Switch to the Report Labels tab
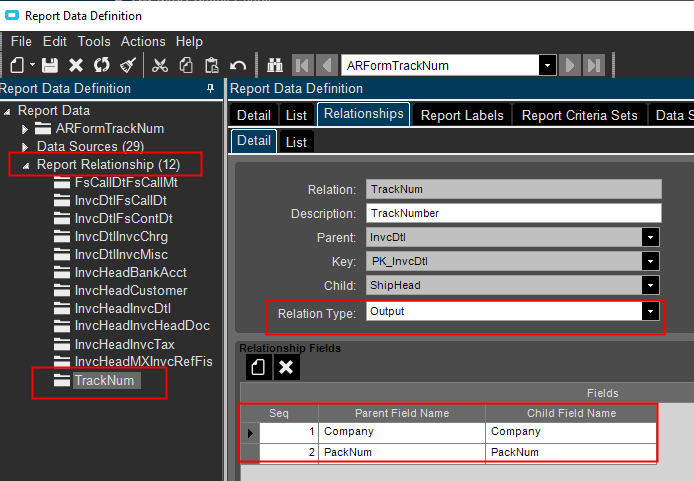 point(462,115)
